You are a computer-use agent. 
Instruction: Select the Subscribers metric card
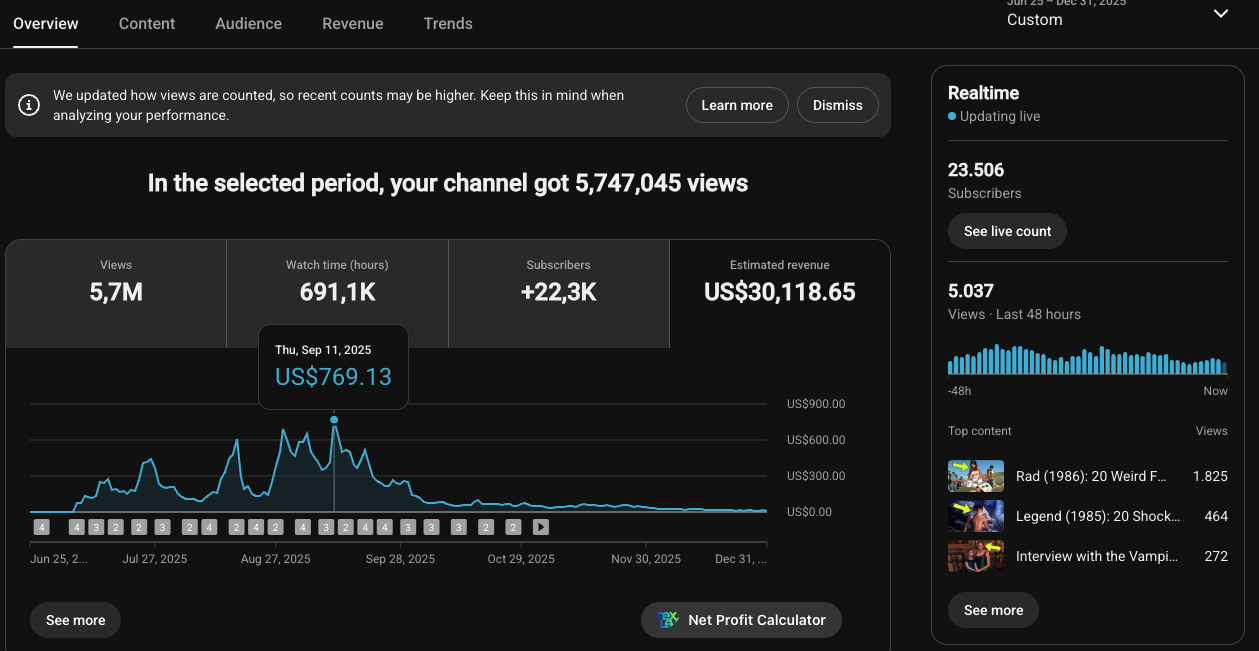pyautogui.click(x=558, y=294)
